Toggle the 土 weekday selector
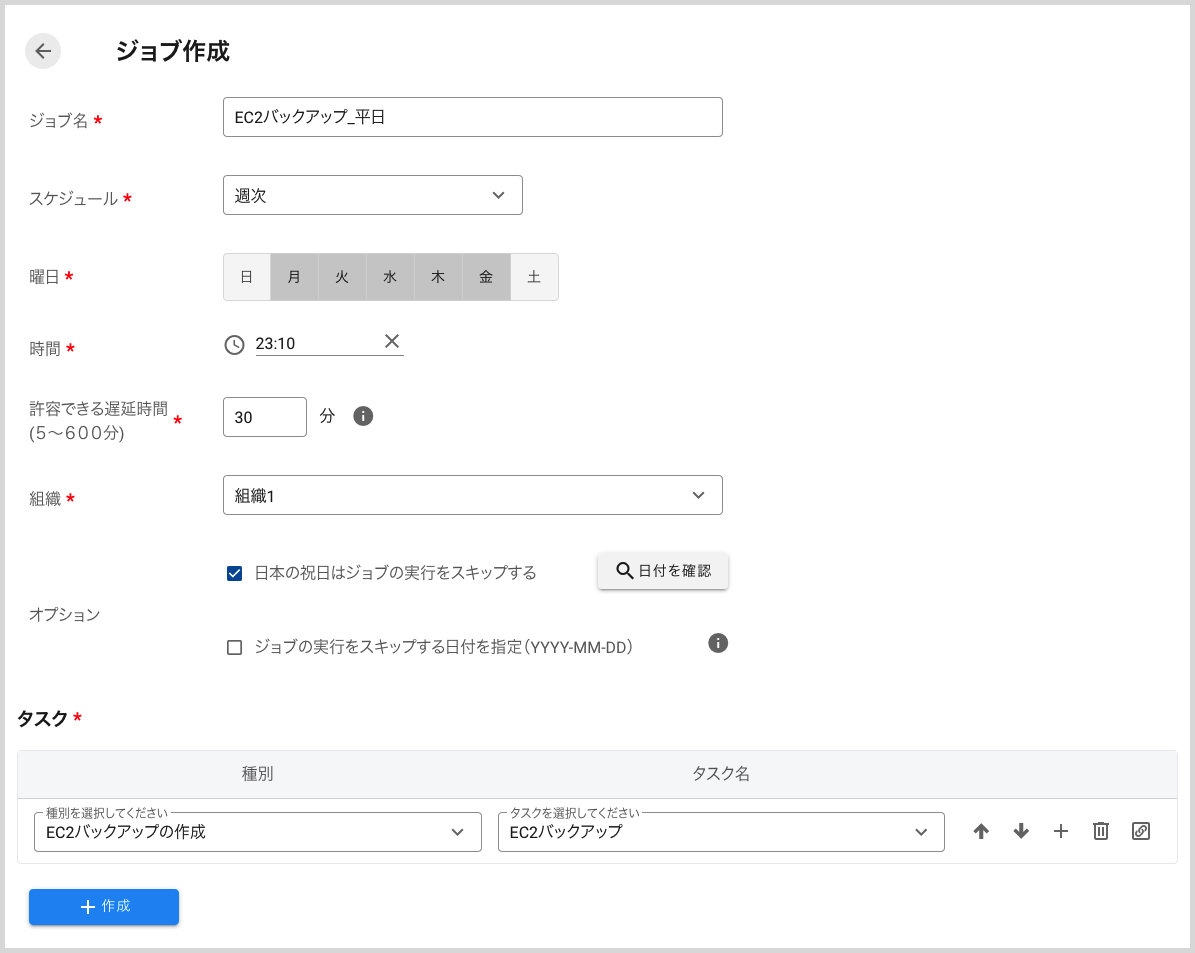Image resolution: width=1195 pixels, height=953 pixels. 534,277
